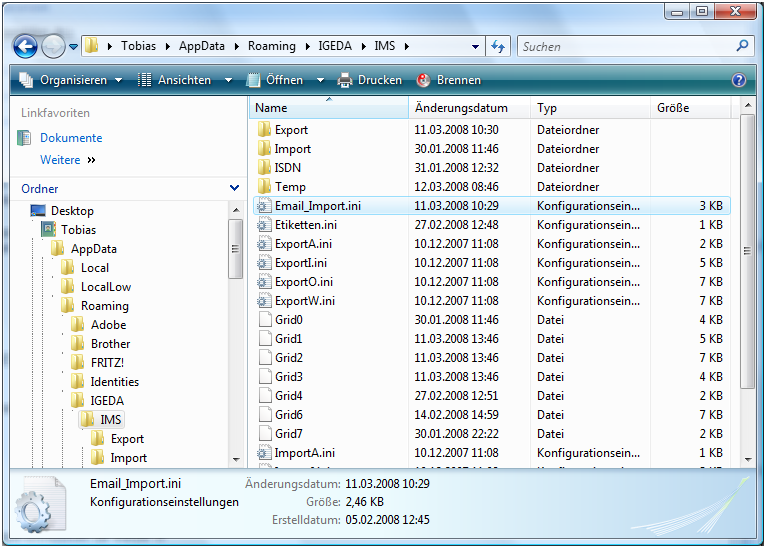This screenshot has width=766, height=548.
Task: Click the ExportW.ini file icon
Action: click(x=264, y=301)
